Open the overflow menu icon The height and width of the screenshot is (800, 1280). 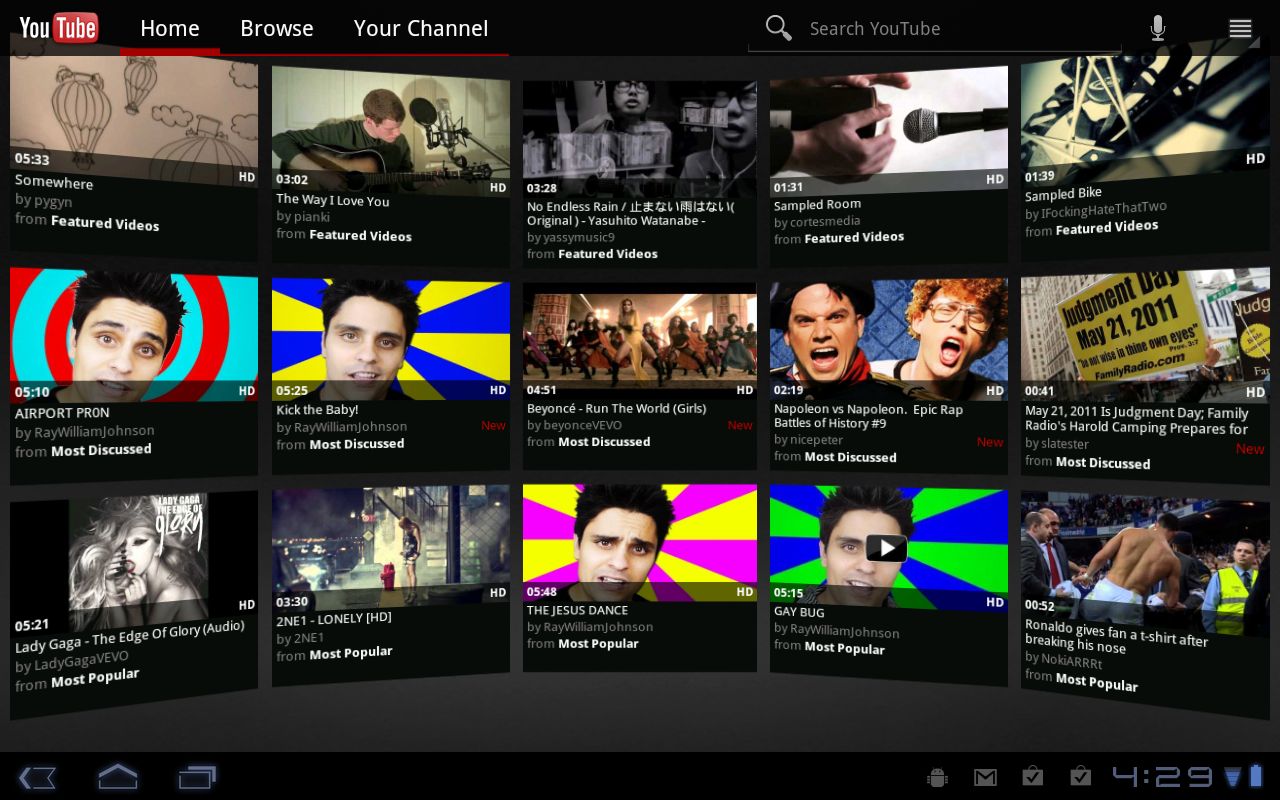1240,29
